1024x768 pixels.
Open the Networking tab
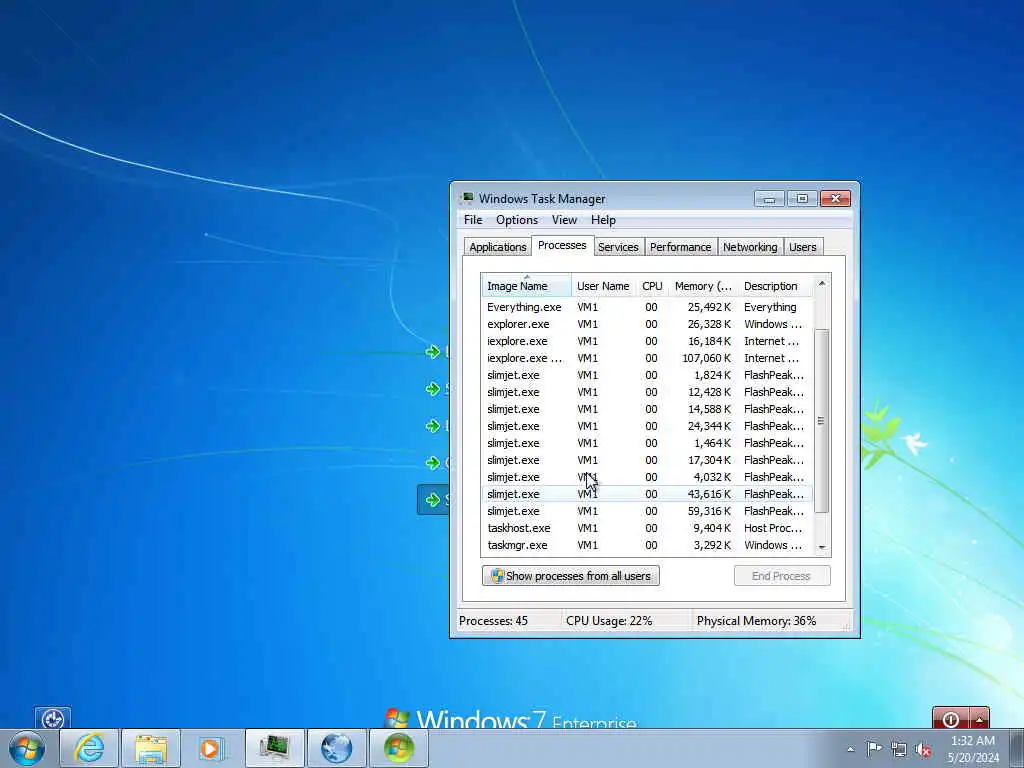750,247
